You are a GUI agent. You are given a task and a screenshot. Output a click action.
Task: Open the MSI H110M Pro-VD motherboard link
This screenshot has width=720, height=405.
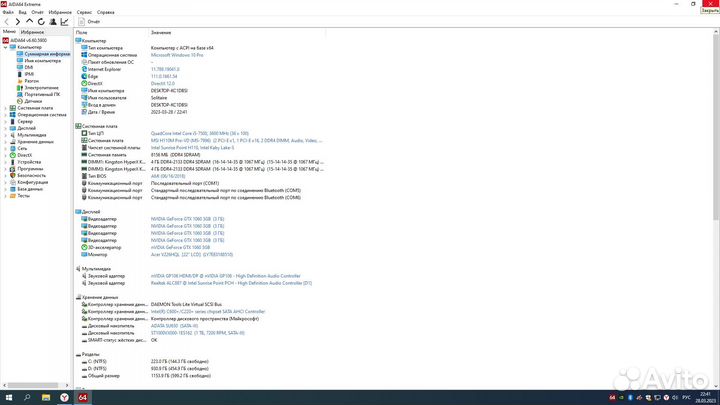[x=236, y=141]
